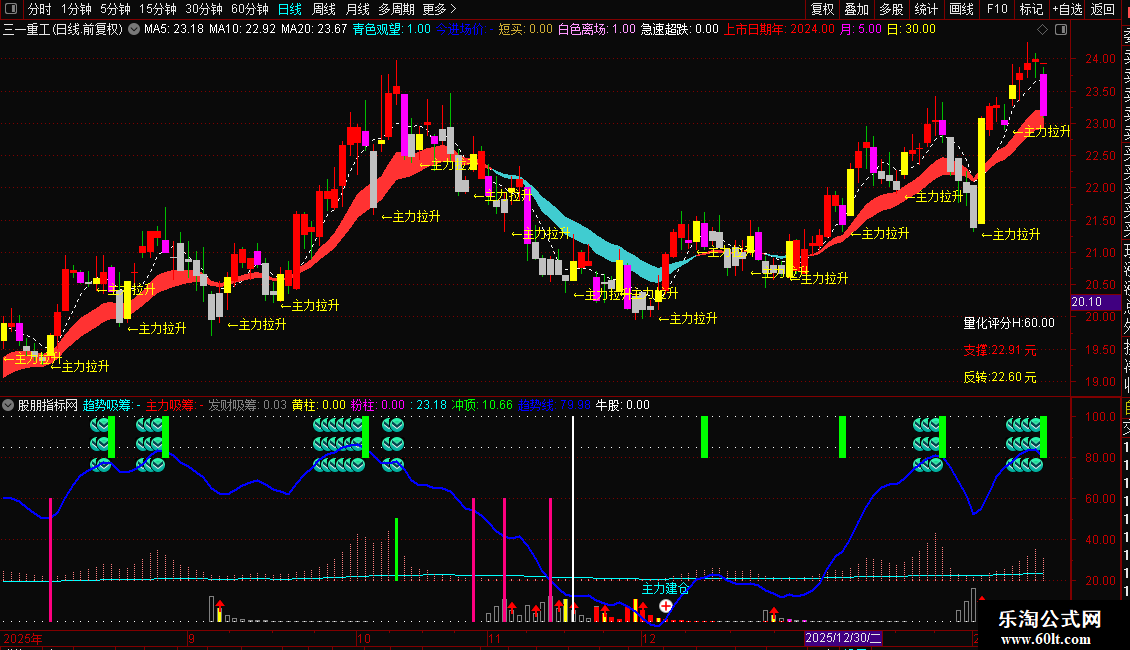Click month 10 on the time axis
Viewport: 1130px width, 650px height.
pos(363,638)
